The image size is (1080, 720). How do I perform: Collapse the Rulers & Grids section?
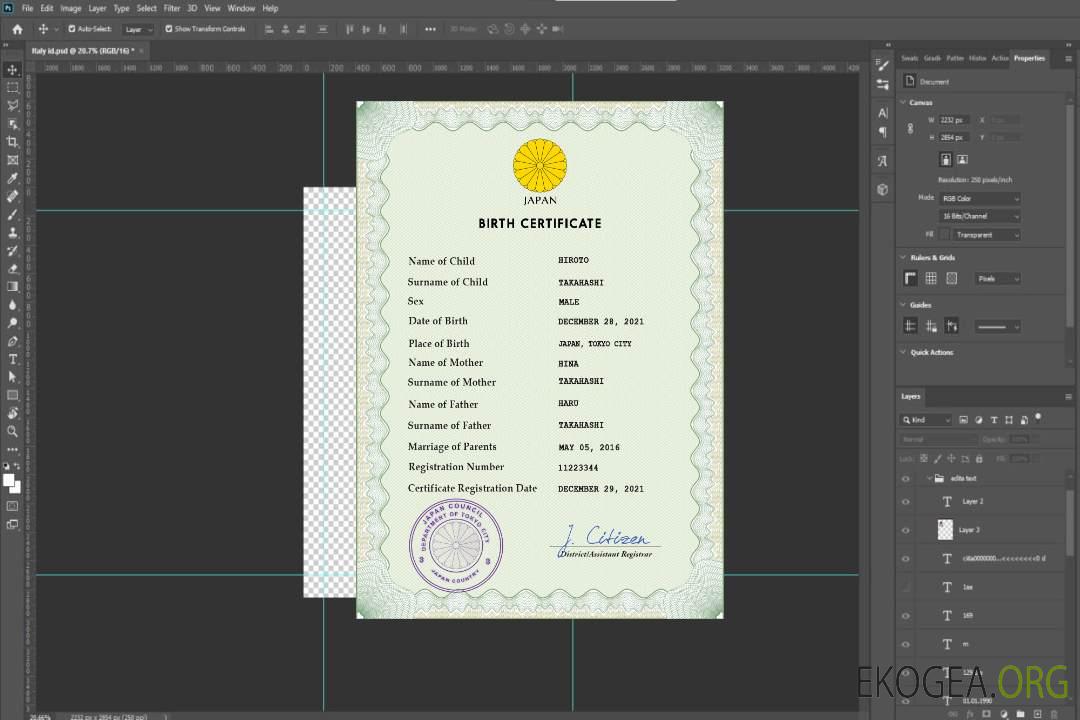pyautogui.click(x=903, y=258)
